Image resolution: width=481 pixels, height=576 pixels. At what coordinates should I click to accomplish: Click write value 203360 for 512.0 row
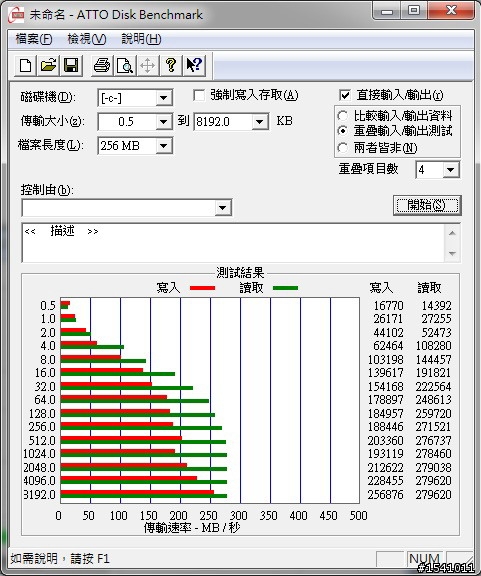[x=385, y=440]
